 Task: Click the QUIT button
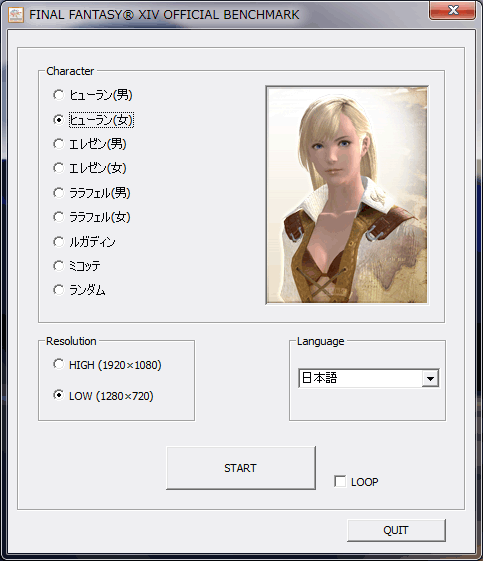point(396,530)
